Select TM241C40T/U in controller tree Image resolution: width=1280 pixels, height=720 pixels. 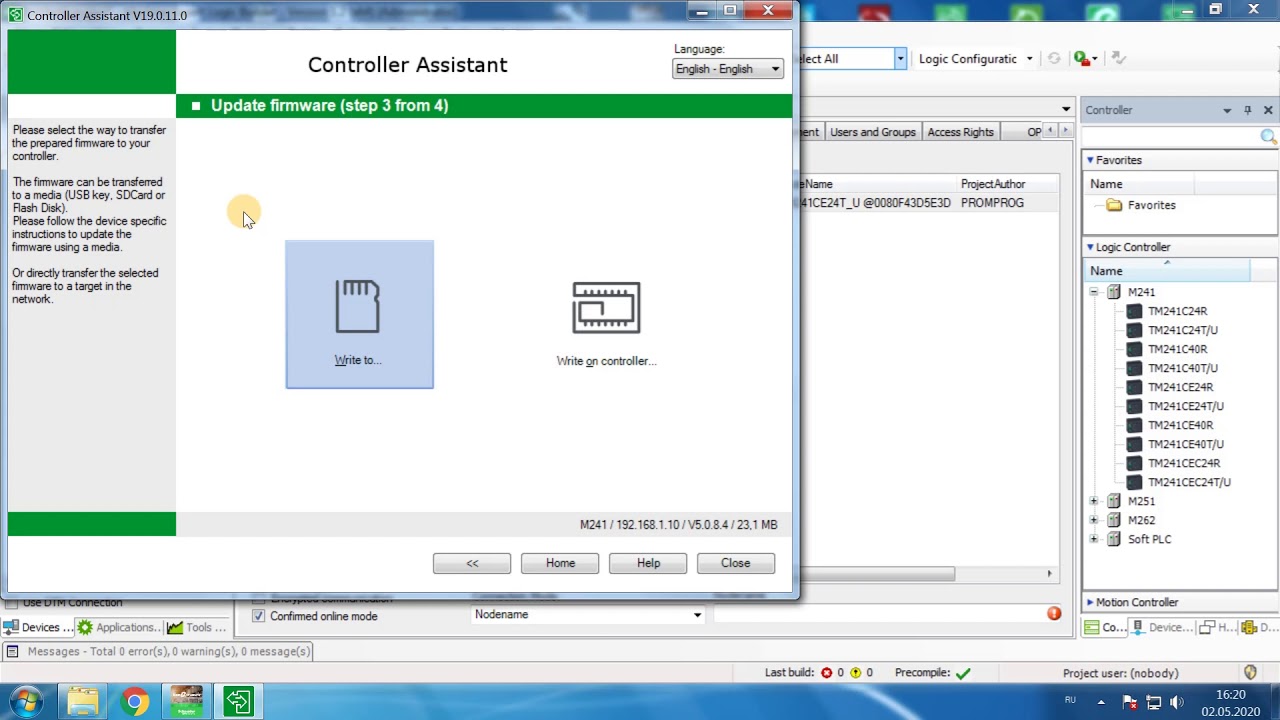(1182, 368)
